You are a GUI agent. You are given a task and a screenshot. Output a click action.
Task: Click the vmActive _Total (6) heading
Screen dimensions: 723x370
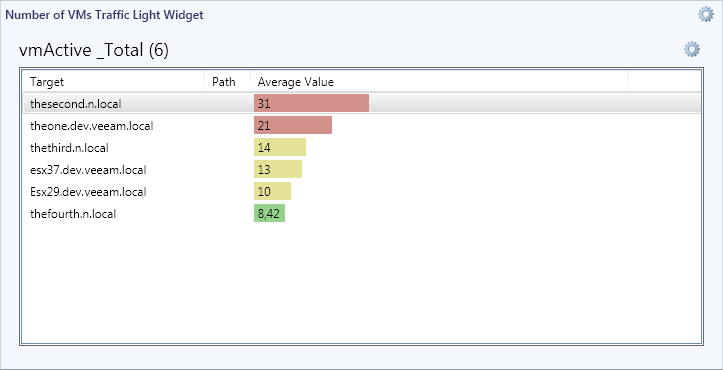point(94,50)
